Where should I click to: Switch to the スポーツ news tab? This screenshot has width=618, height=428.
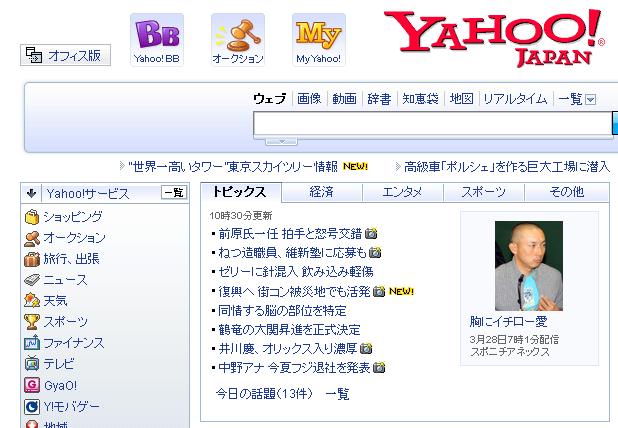[x=483, y=192]
